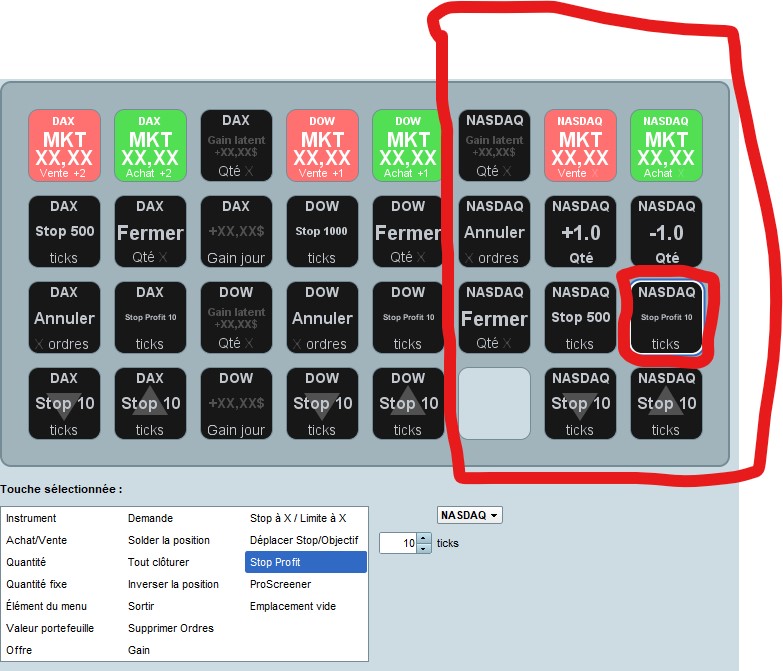Screen dimensions: 783x671
Task: Select the DOW Stop Profit 10 ticks key
Action: coord(408,318)
